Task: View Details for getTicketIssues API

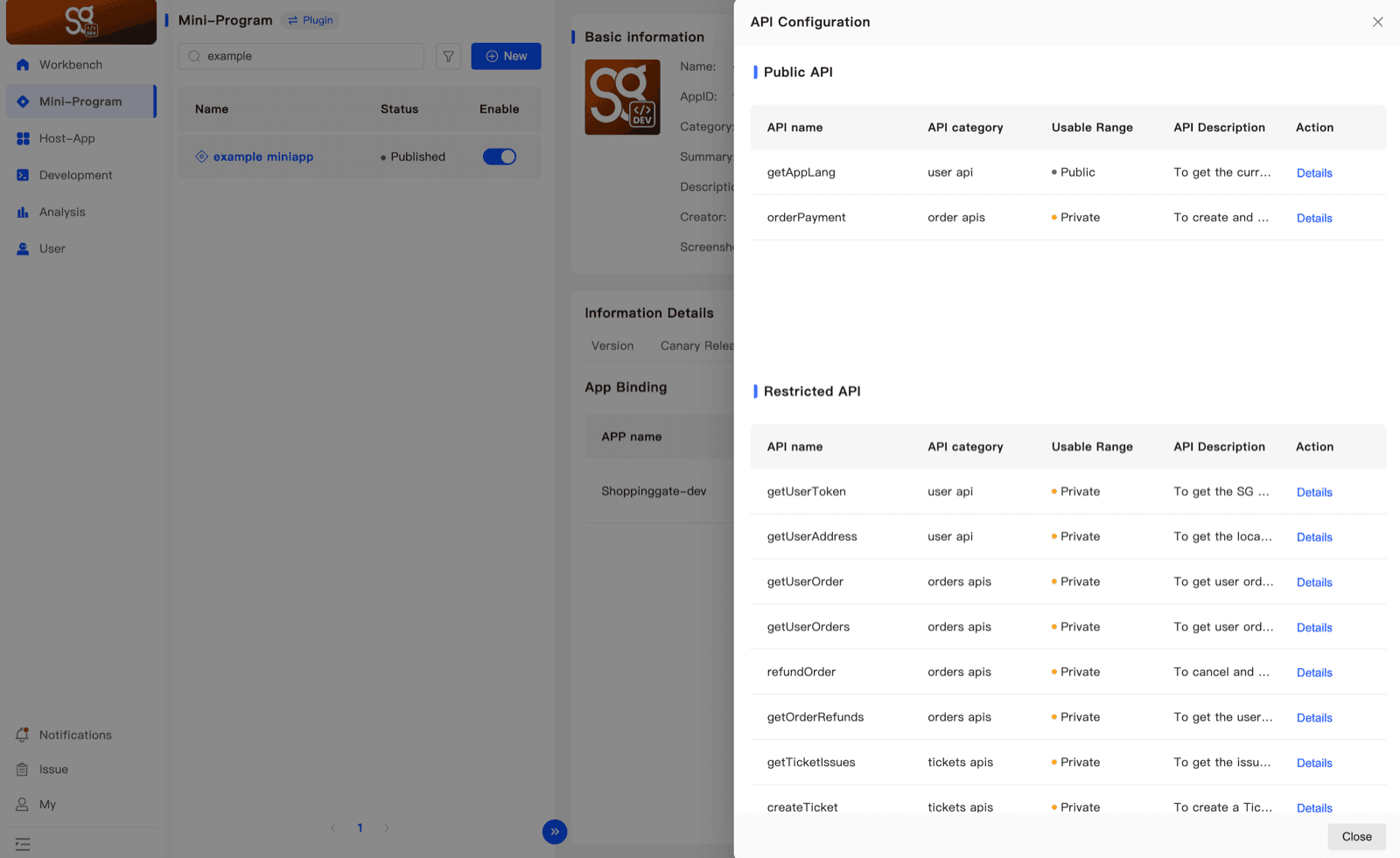Action: pyautogui.click(x=1314, y=764)
